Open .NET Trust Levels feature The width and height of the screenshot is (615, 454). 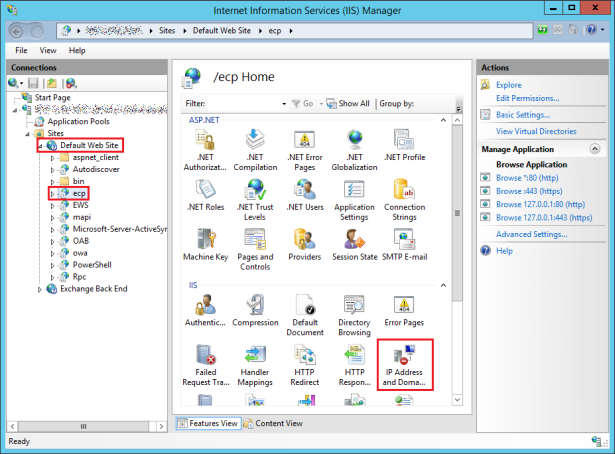point(255,200)
